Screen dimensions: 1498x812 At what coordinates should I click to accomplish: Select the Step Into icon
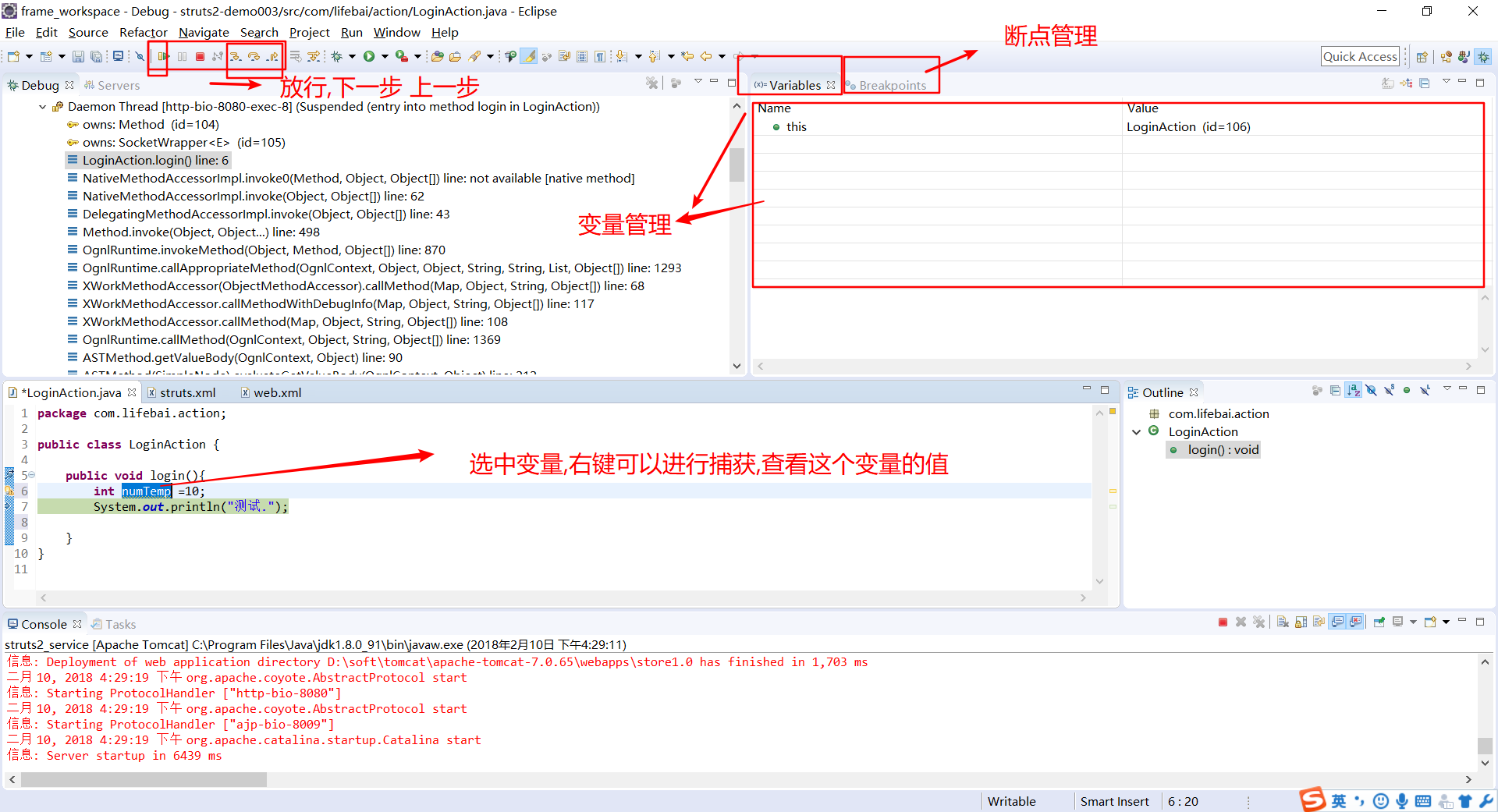pyautogui.click(x=236, y=56)
